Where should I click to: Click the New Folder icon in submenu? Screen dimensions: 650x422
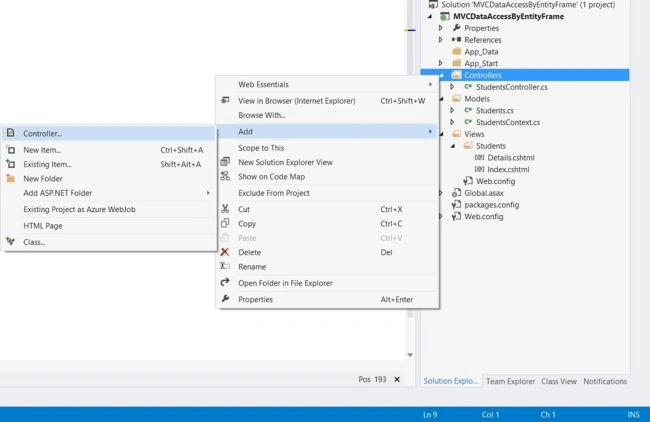click(11, 179)
